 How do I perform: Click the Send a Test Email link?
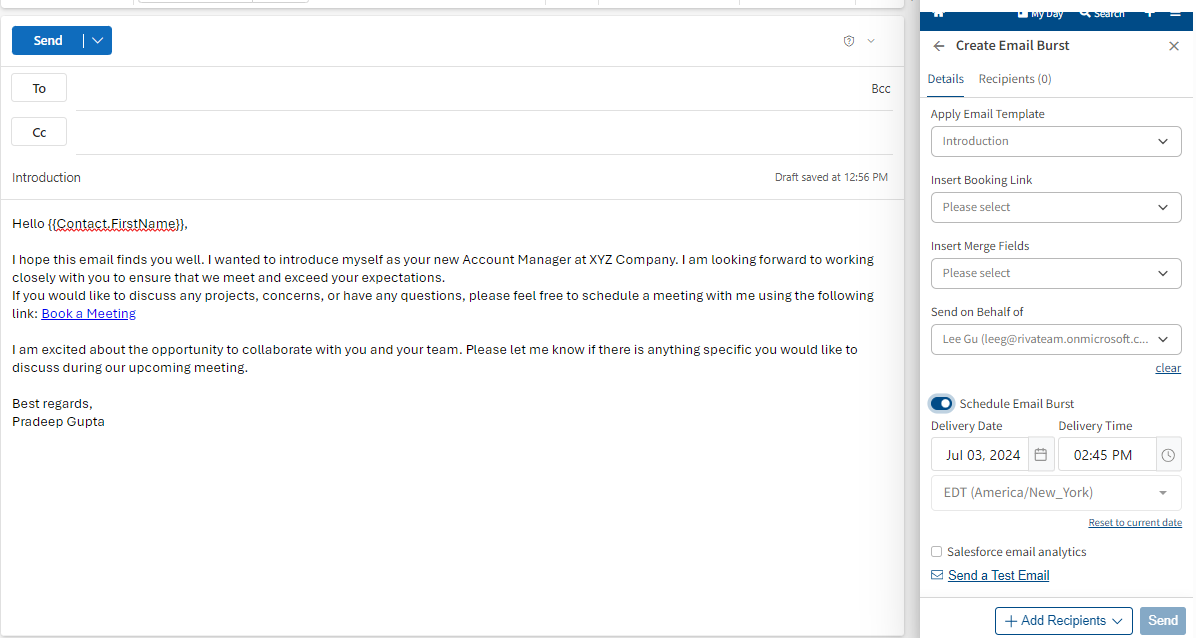(x=998, y=575)
